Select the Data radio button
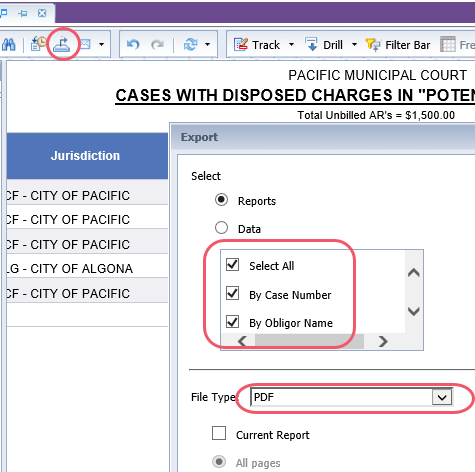This screenshot has height=472, width=475. (x=221, y=228)
